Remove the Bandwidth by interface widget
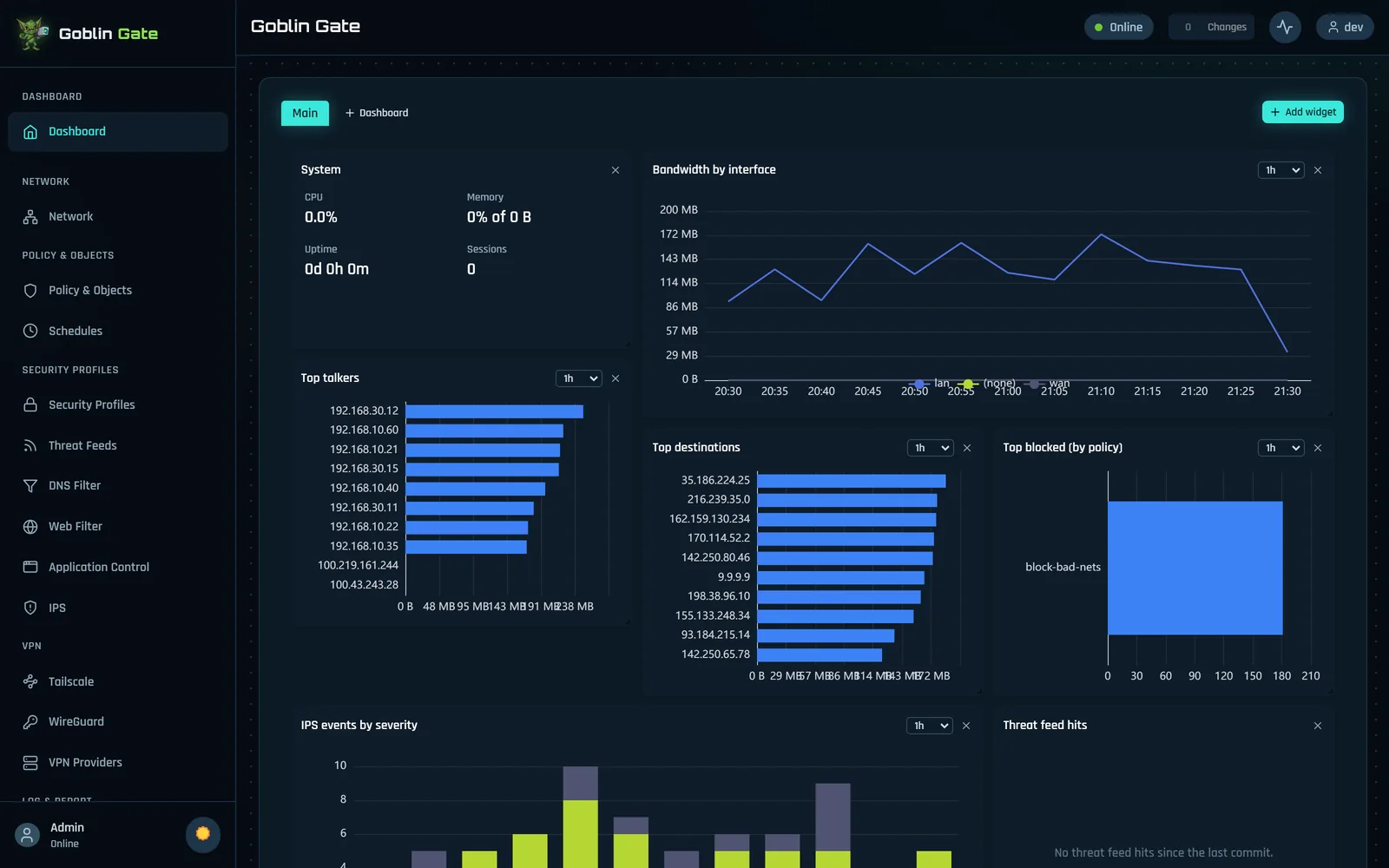Image resolution: width=1389 pixels, height=868 pixels. pos(1318,170)
